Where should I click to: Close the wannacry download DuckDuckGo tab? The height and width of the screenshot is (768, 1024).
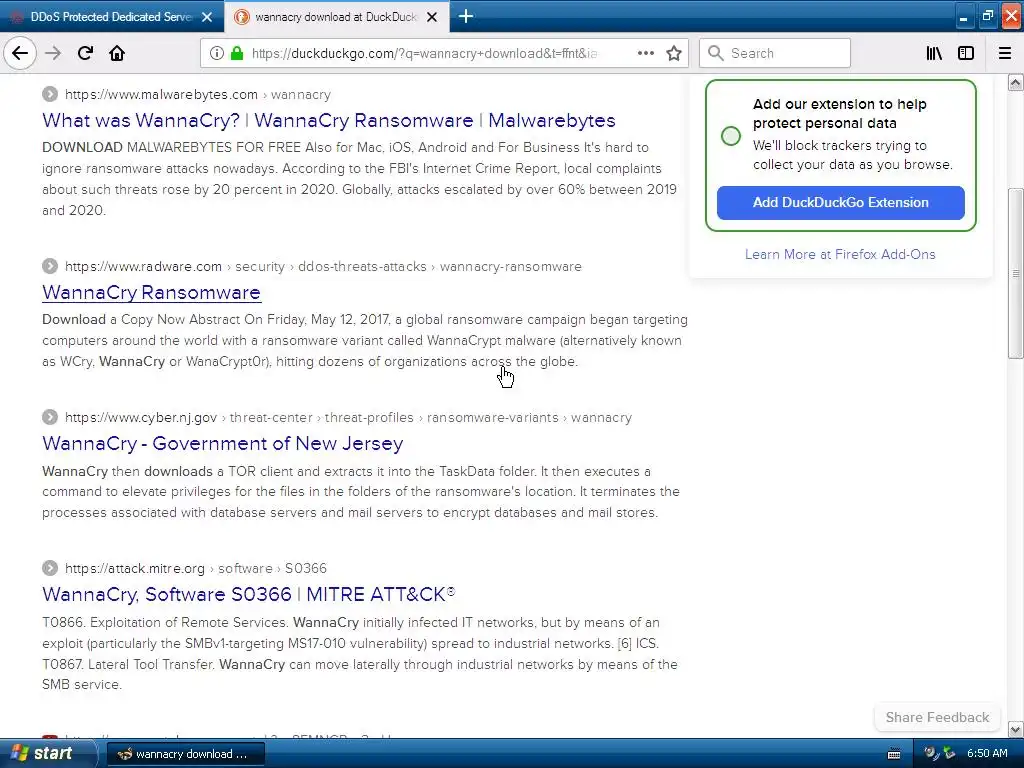coord(432,17)
